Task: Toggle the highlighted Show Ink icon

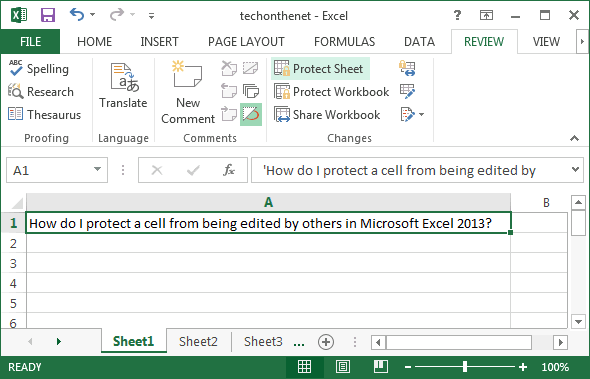Action: click(251, 114)
